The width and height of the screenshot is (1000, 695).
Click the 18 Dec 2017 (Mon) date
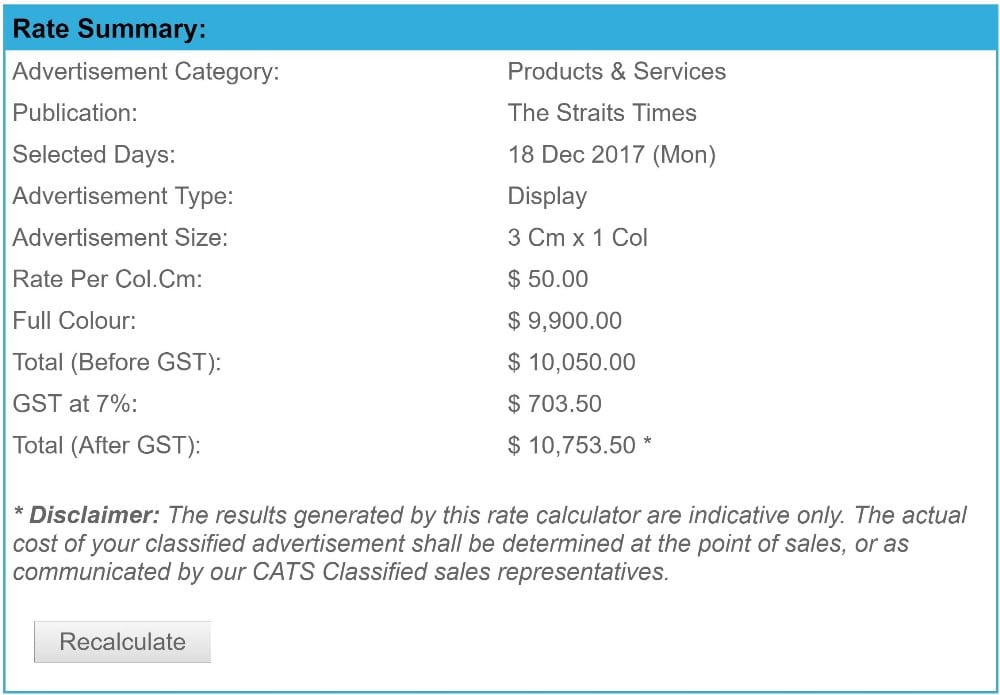click(611, 154)
